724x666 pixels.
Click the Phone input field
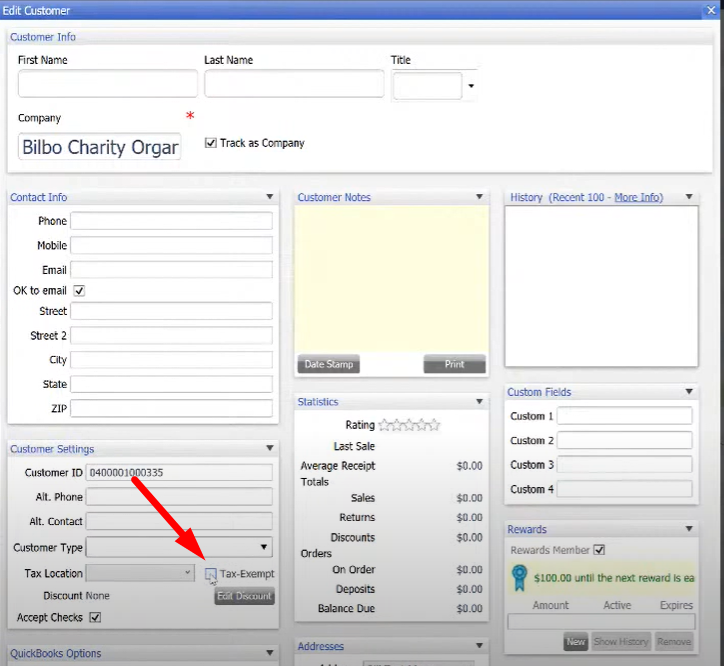pyautogui.click(x=171, y=221)
